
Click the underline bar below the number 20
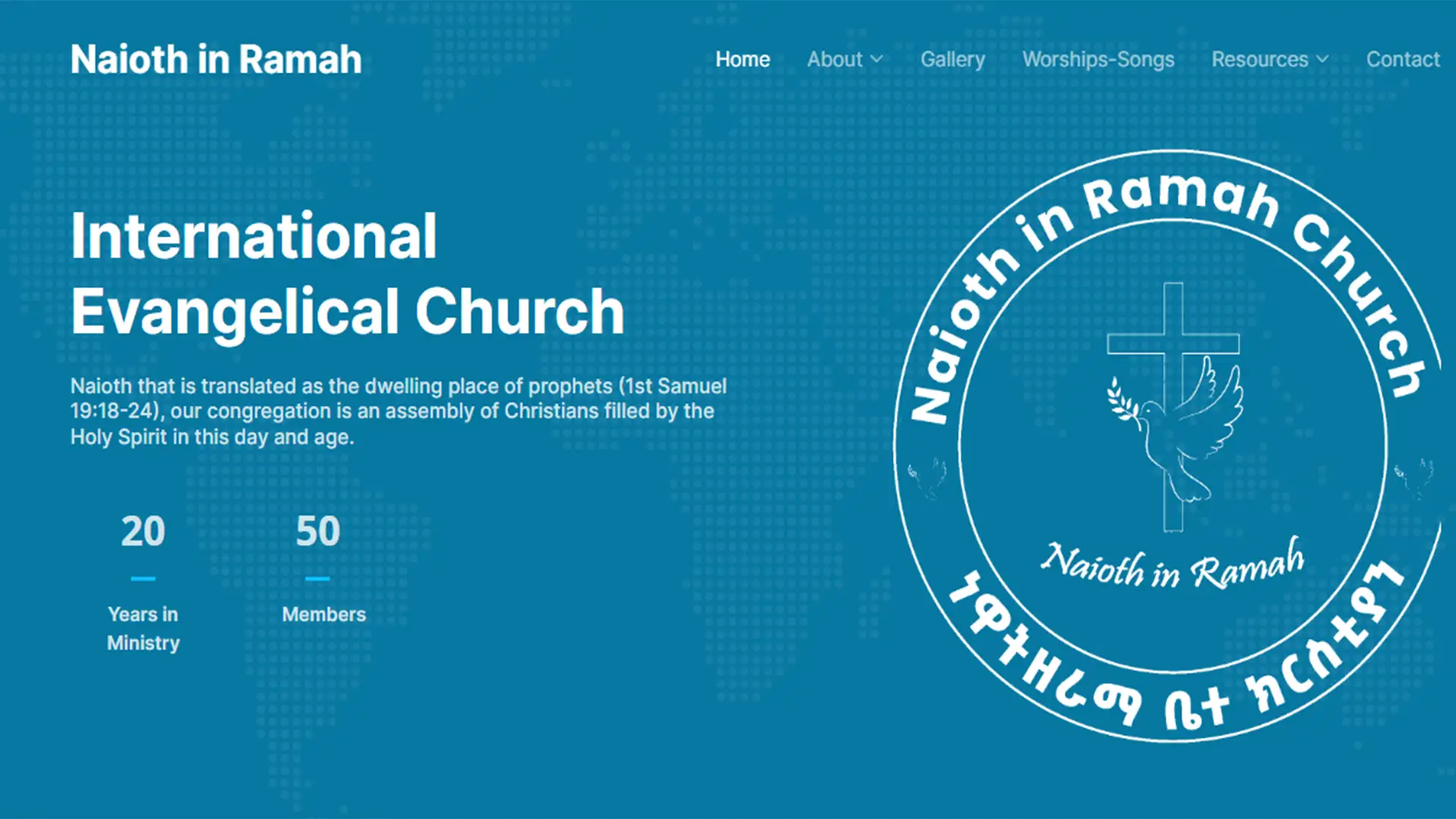point(143,577)
